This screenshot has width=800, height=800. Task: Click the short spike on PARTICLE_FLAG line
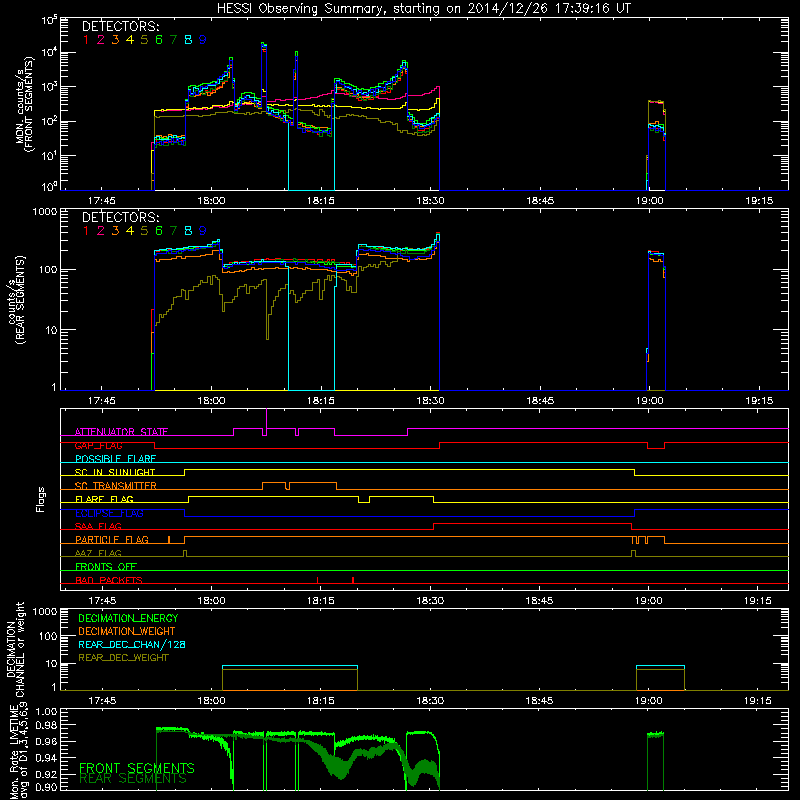(x=169, y=539)
